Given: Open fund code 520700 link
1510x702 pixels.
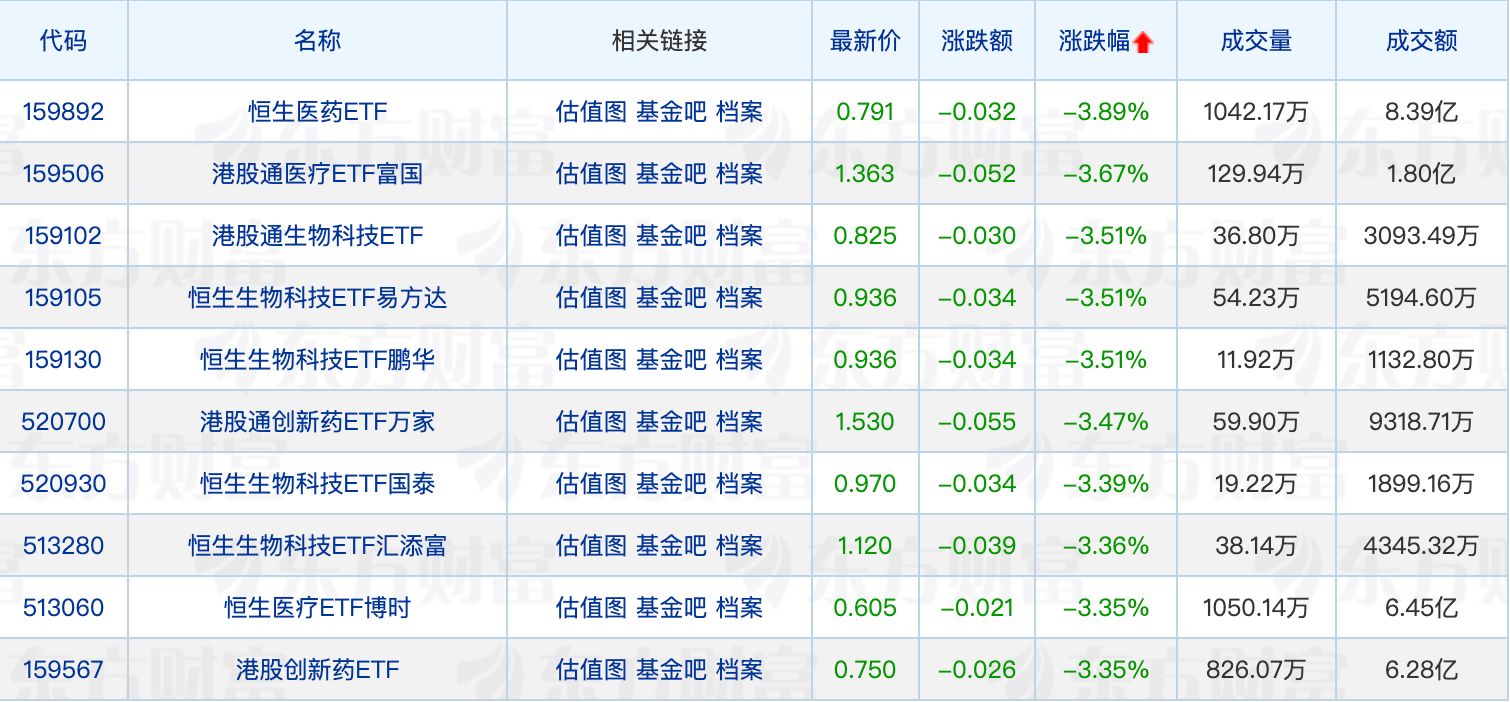Looking at the screenshot, I should 63,422.
